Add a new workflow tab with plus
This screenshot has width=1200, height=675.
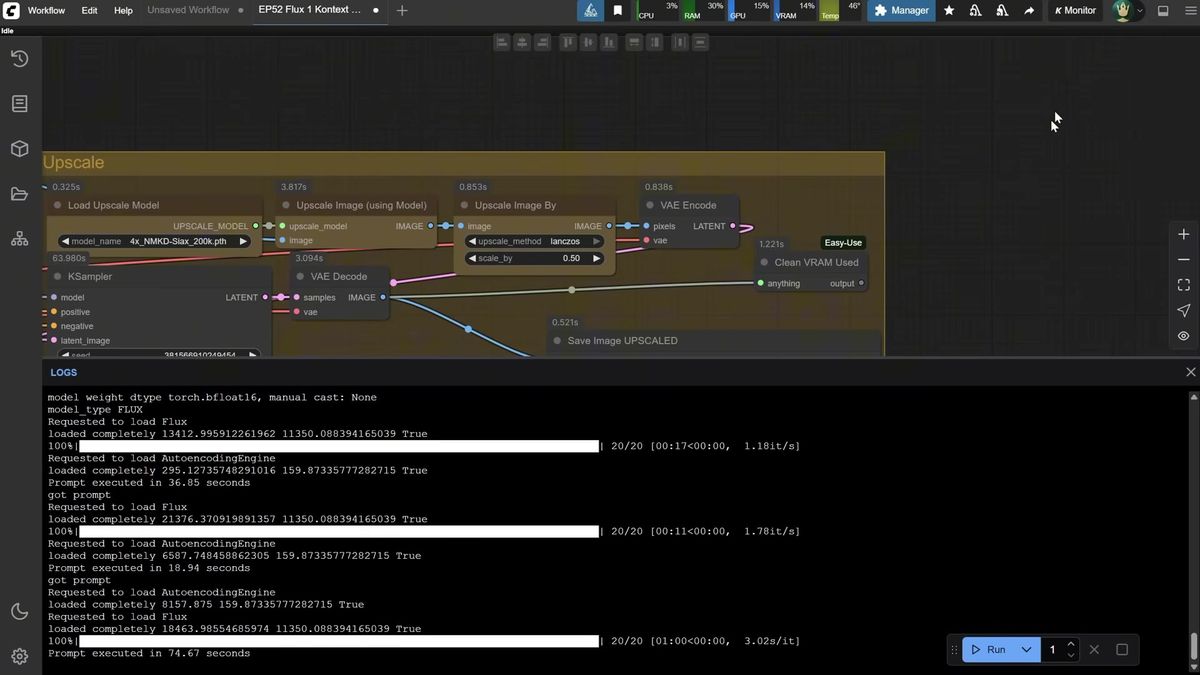click(402, 10)
